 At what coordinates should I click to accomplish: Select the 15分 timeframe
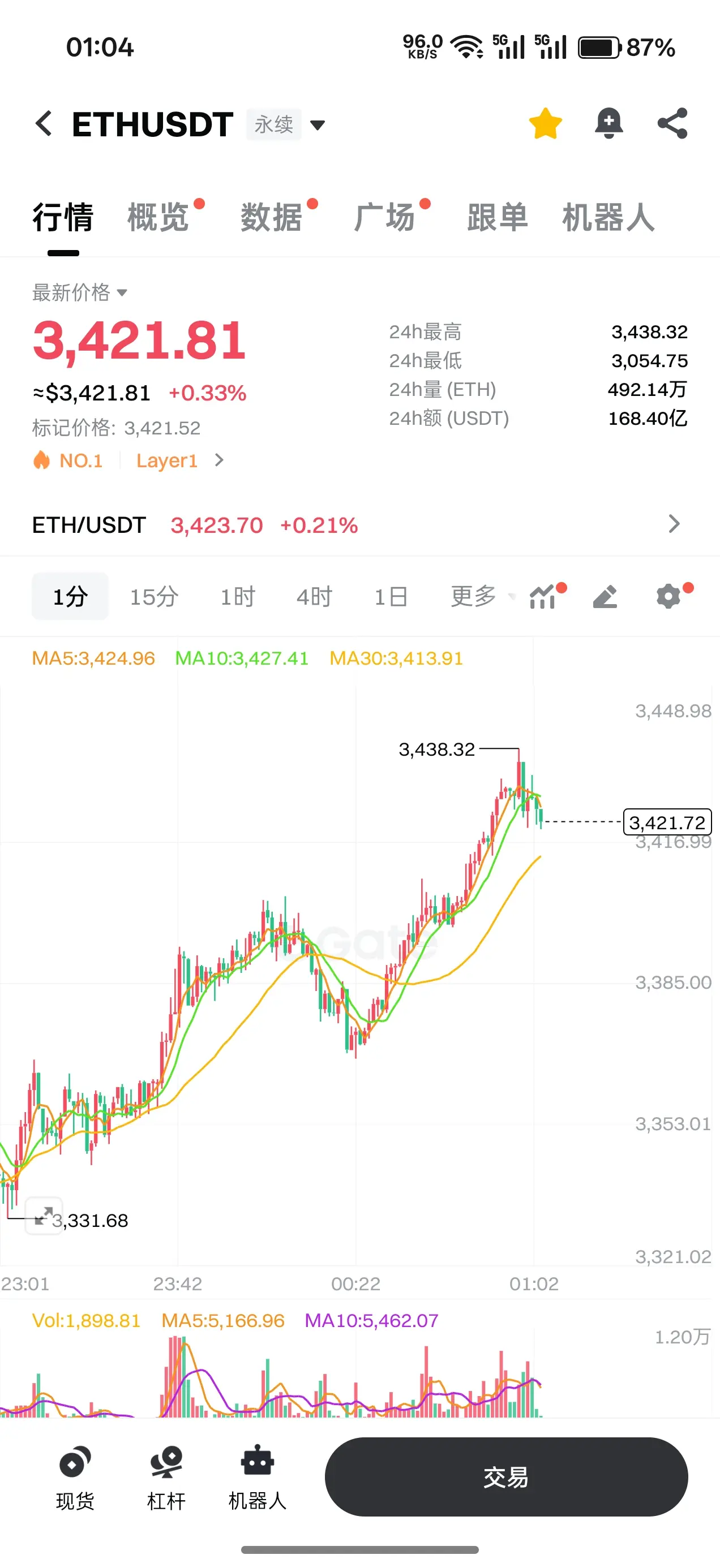(x=154, y=597)
